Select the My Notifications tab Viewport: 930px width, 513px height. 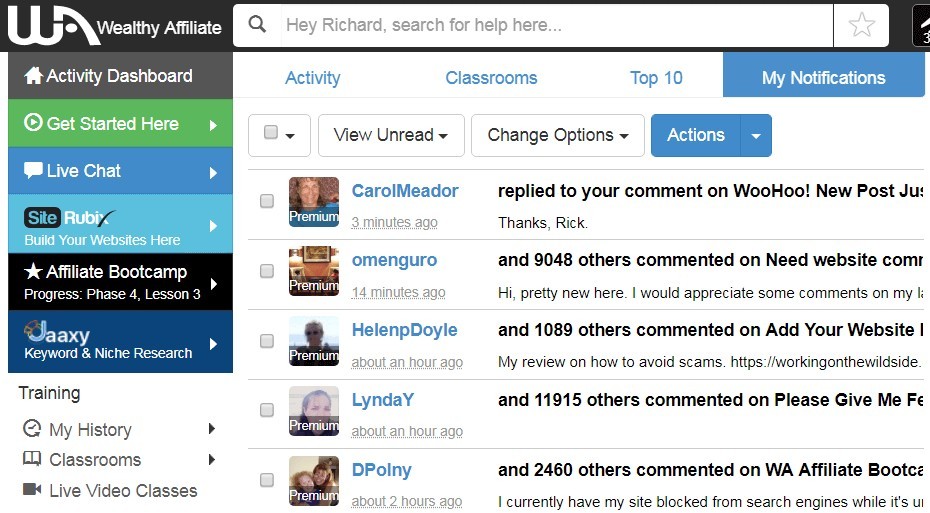click(823, 75)
